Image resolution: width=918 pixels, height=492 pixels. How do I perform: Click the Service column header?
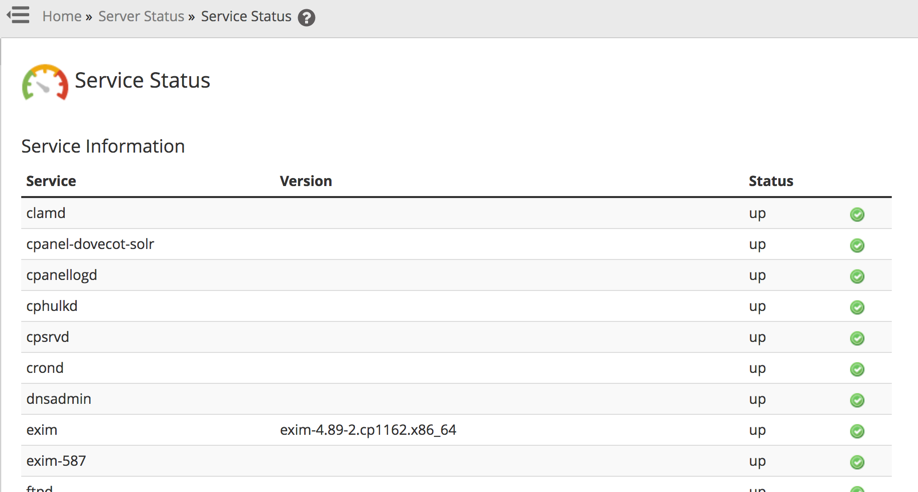click(x=51, y=181)
